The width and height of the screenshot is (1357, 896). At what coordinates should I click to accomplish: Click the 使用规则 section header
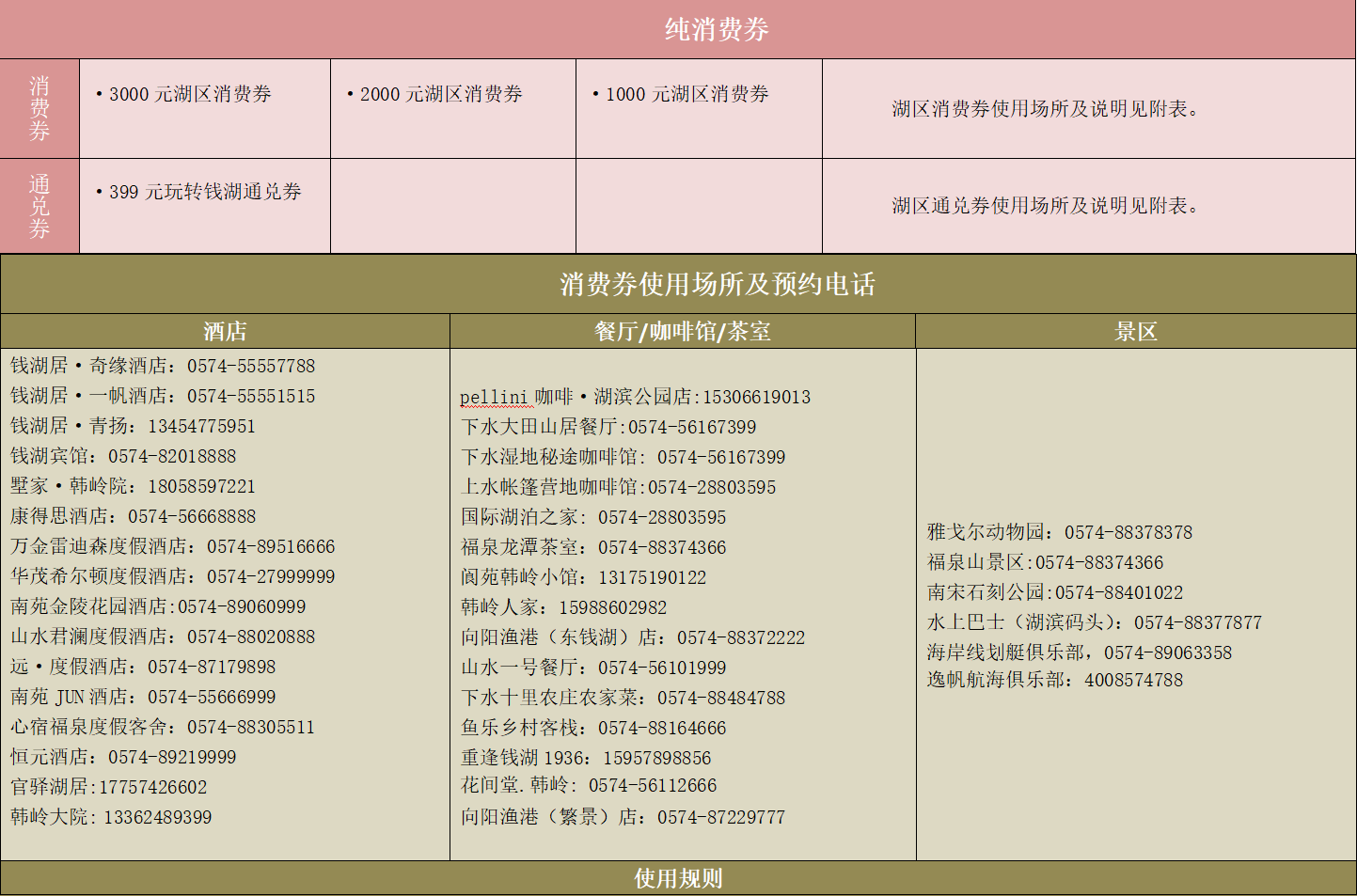pyautogui.click(x=677, y=878)
